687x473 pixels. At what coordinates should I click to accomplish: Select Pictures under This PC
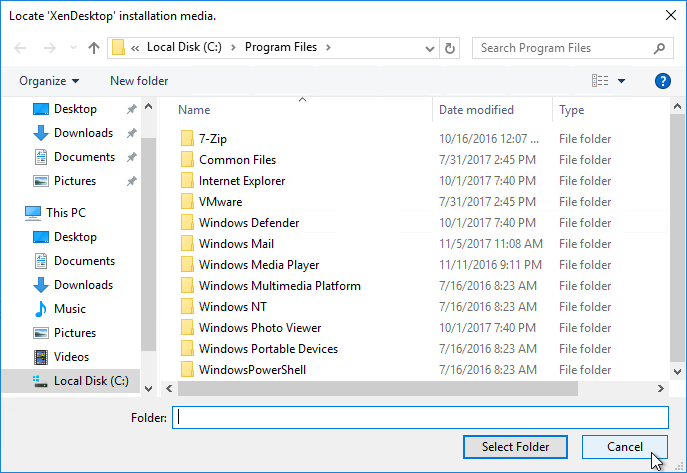[x=74, y=333]
